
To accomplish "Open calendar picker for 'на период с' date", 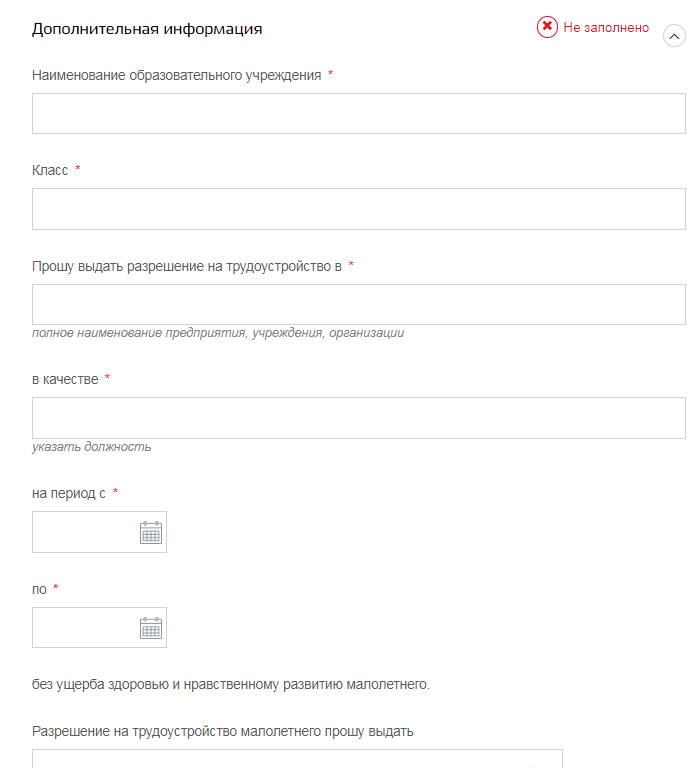I will (150, 532).
